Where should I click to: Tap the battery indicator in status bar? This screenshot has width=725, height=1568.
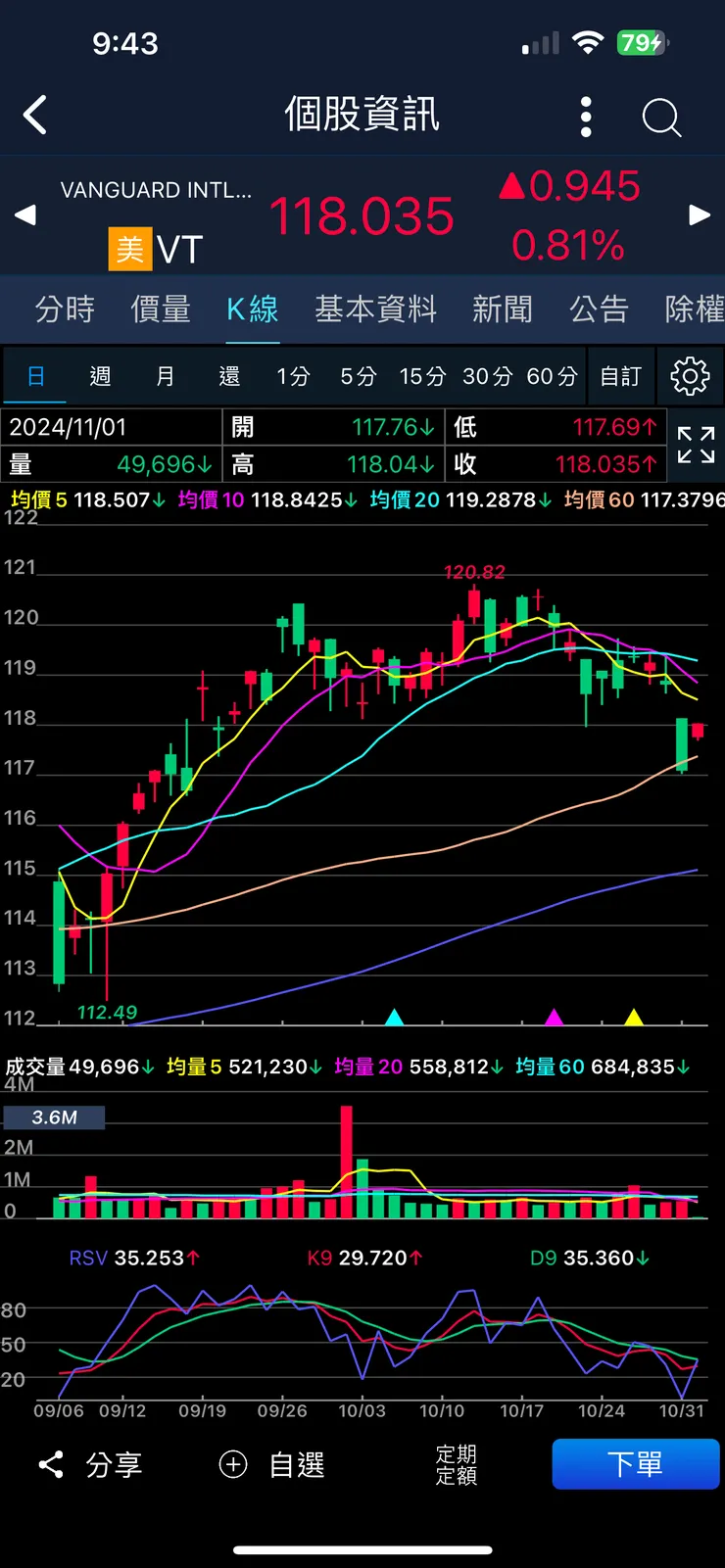point(643,43)
